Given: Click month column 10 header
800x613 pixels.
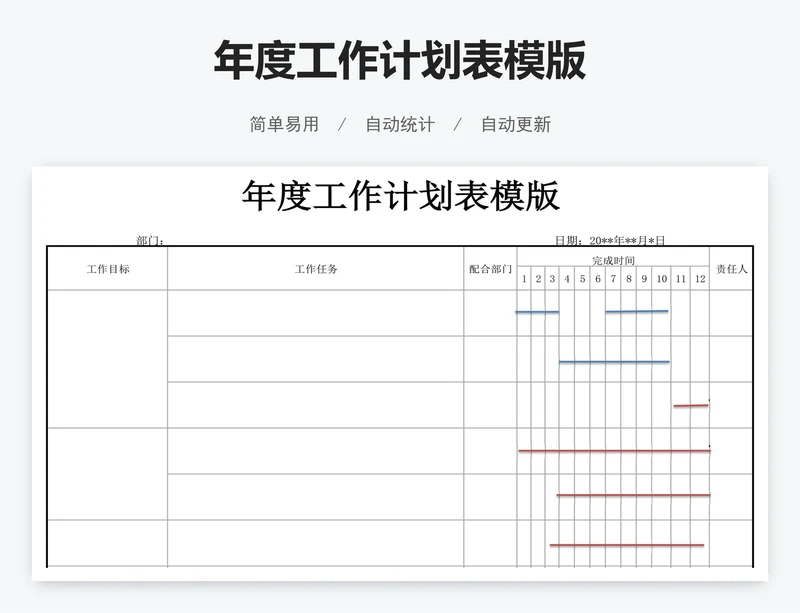Looking at the screenshot, I should (x=662, y=279).
